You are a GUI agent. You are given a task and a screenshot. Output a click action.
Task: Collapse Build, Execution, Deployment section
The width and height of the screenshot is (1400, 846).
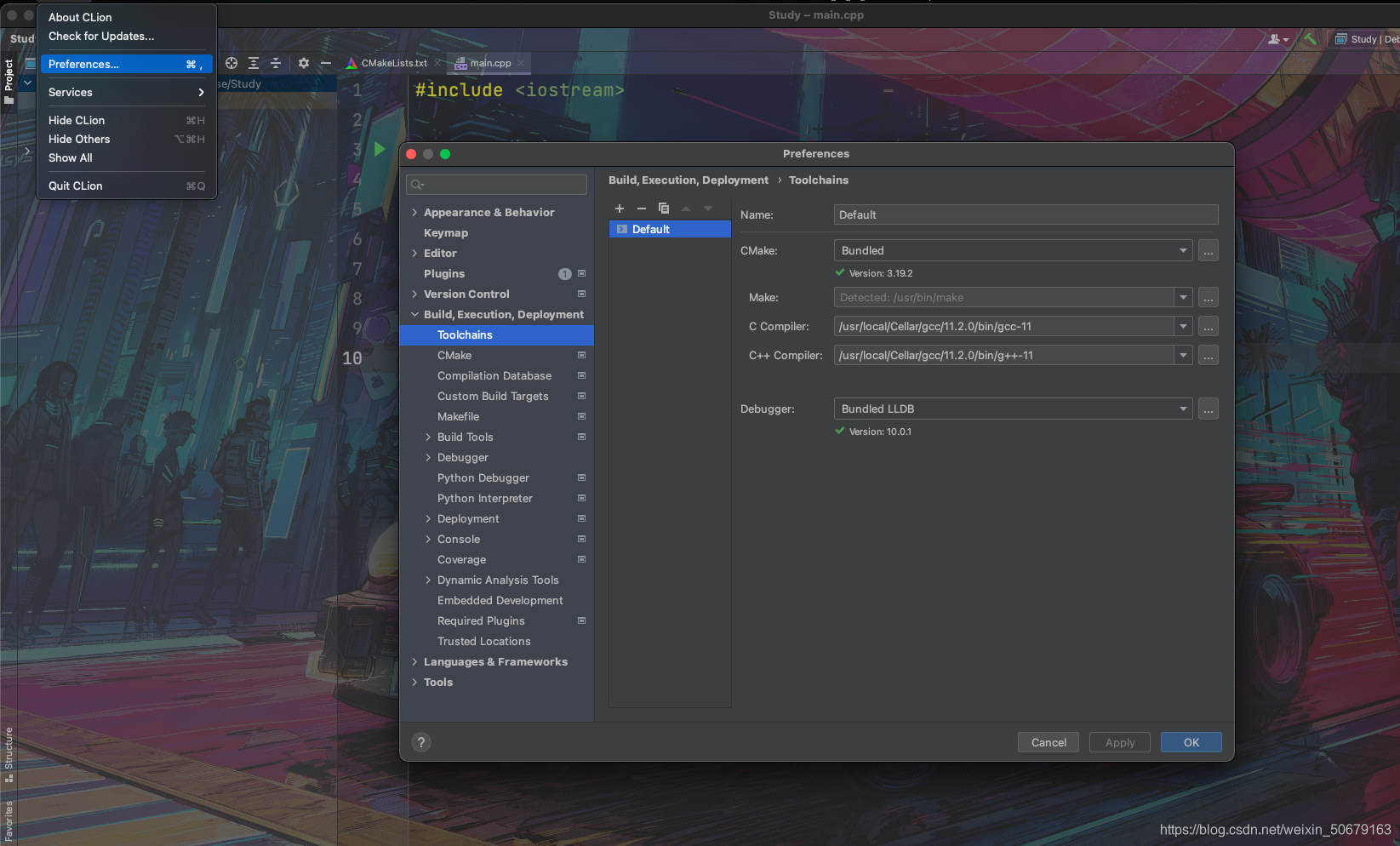tap(414, 314)
